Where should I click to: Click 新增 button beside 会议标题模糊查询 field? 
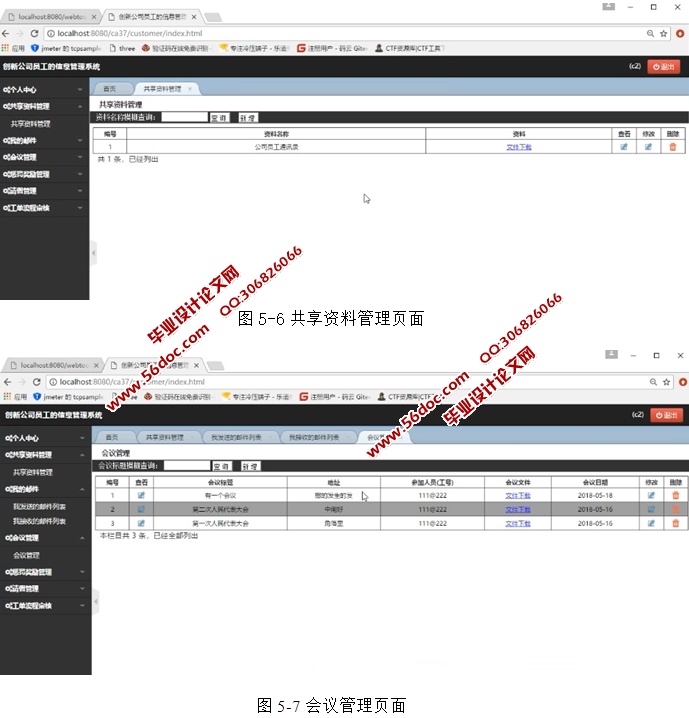tap(249, 466)
